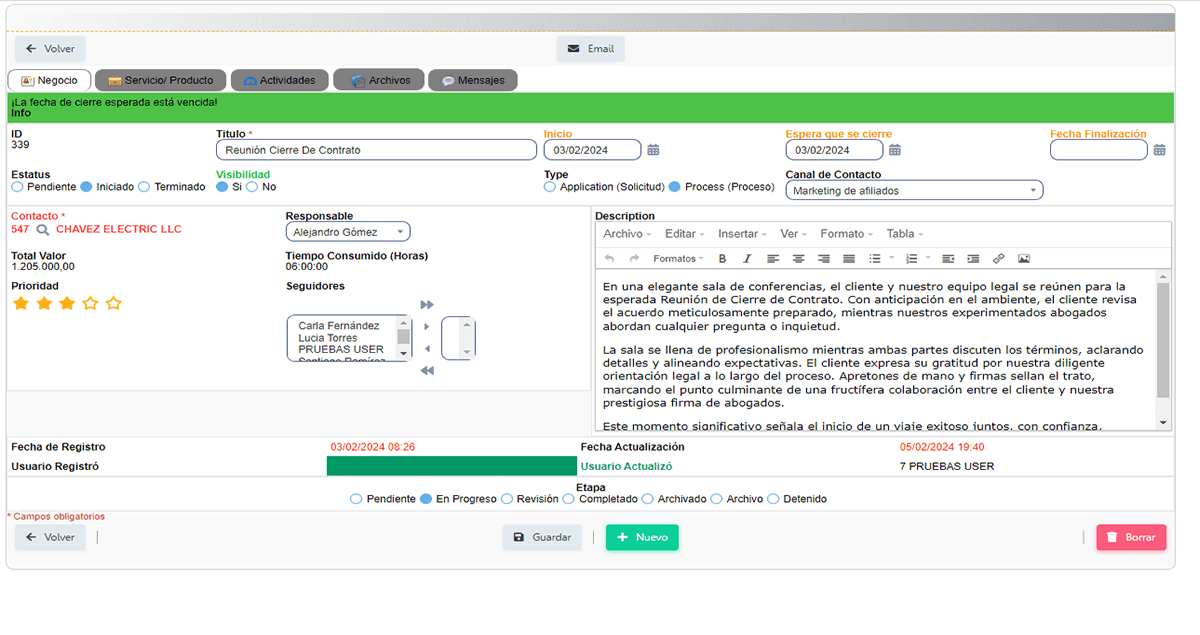Screen dimensions: 1200x635
Task: Open the Editar editor menu
Action: [684, 234]
